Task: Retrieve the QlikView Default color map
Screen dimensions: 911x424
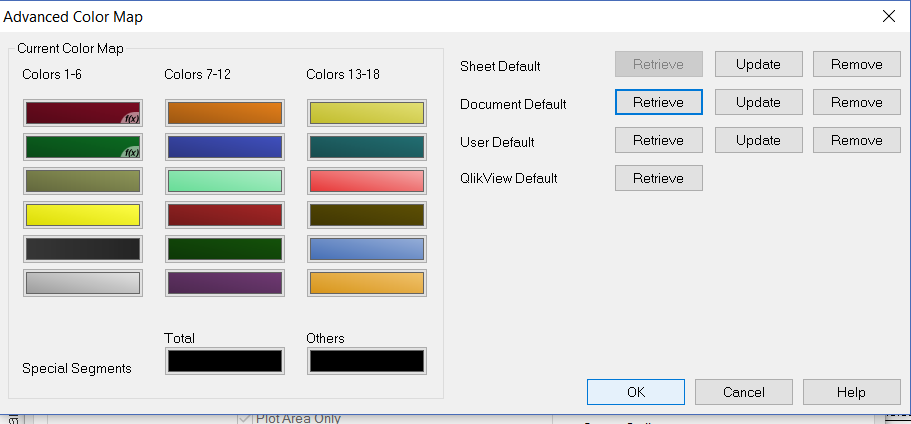Action: pyautogui.click(x=659, y=178)
